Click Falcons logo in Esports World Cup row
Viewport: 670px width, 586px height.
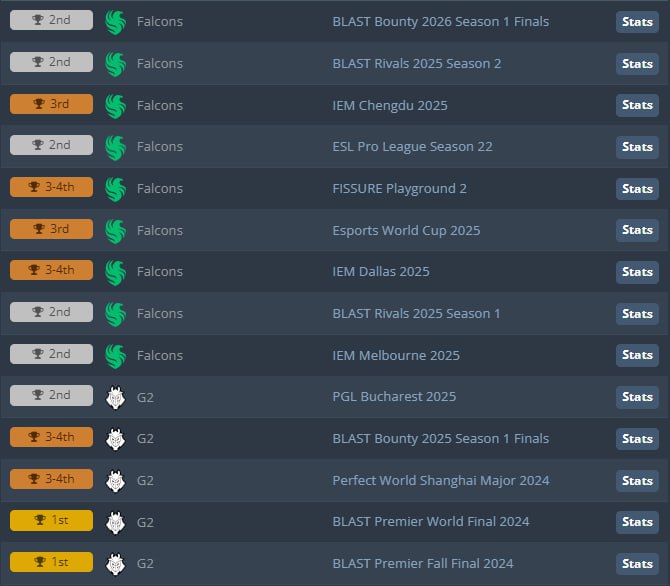(x=115, y=230)
